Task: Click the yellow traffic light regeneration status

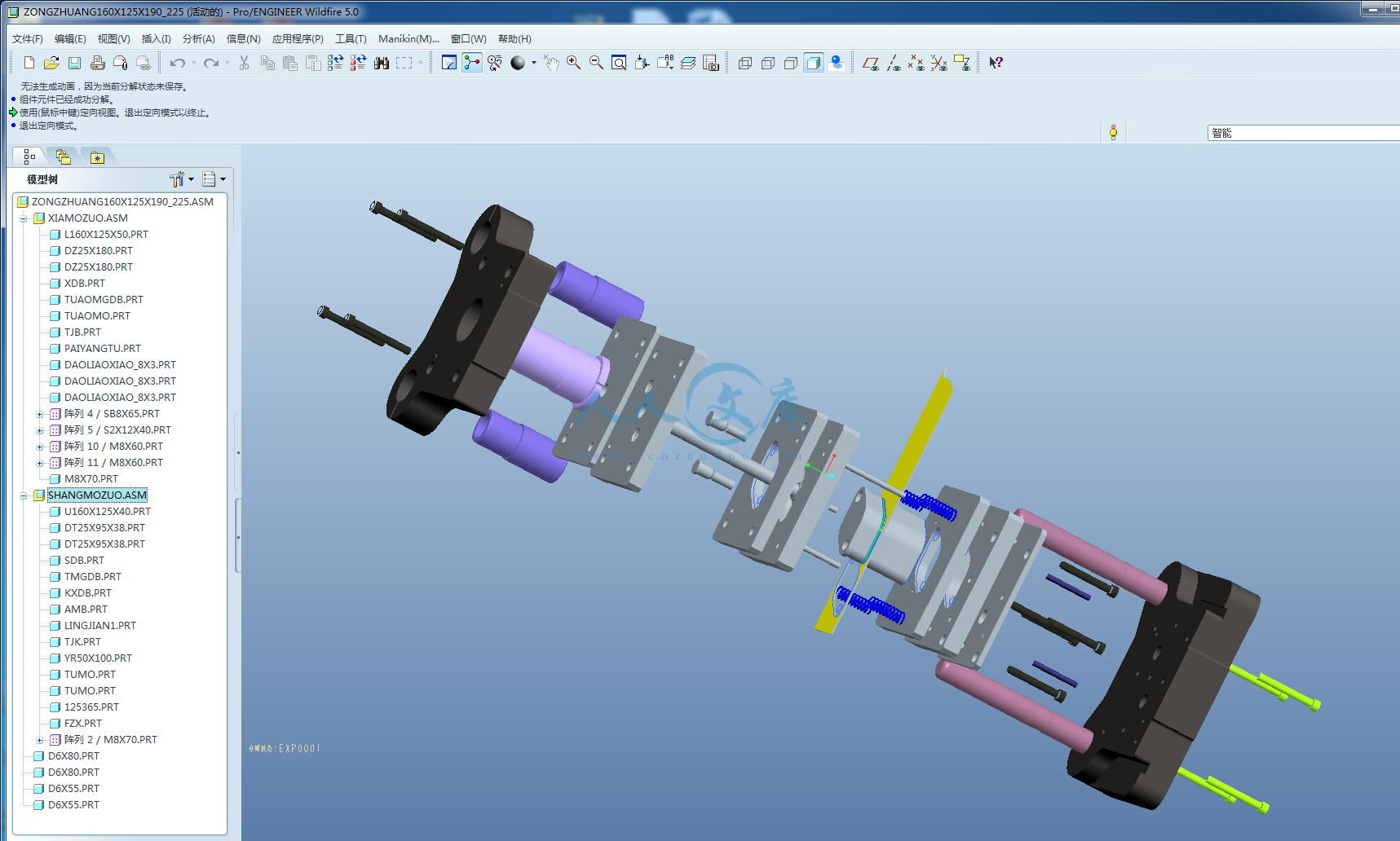Action: (x=1113, y=133)
